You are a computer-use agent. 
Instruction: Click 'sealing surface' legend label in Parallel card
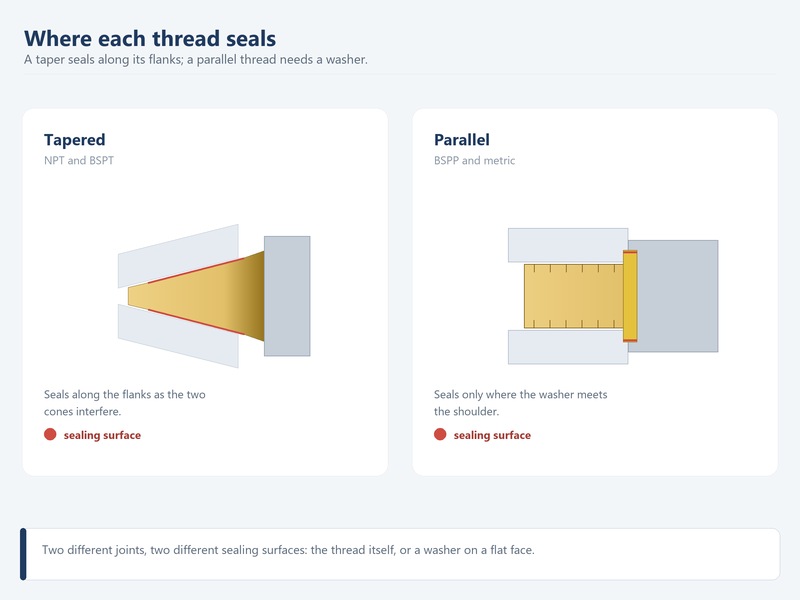pos(492,435)
